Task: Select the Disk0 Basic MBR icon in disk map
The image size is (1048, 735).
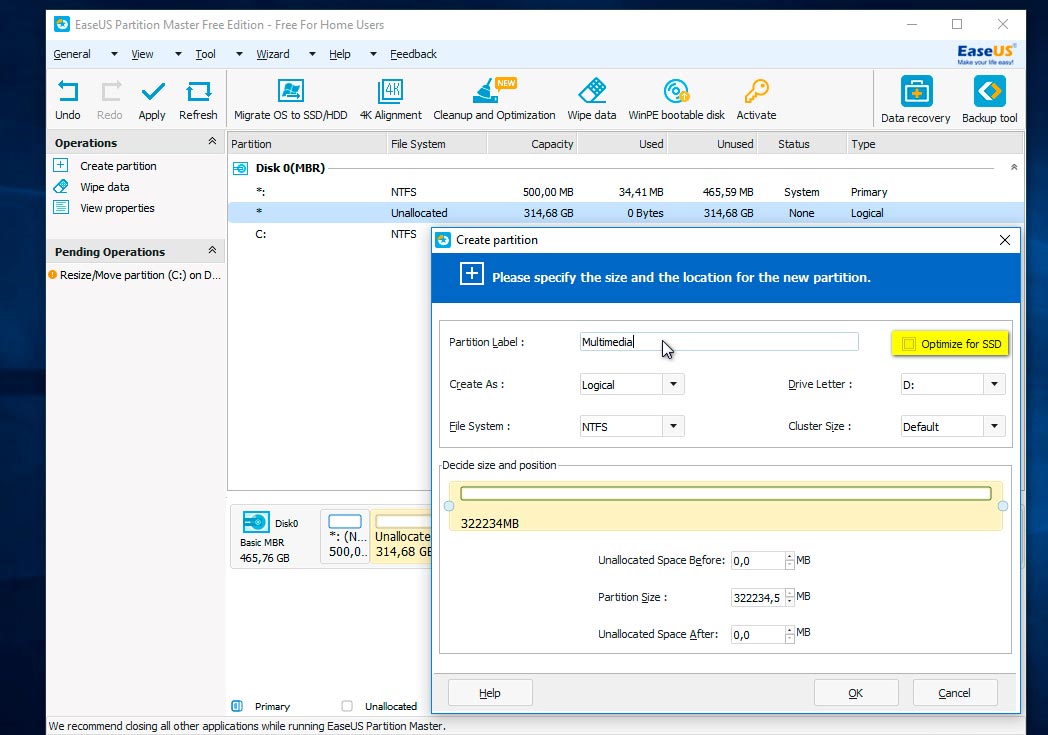Action: 256,523
